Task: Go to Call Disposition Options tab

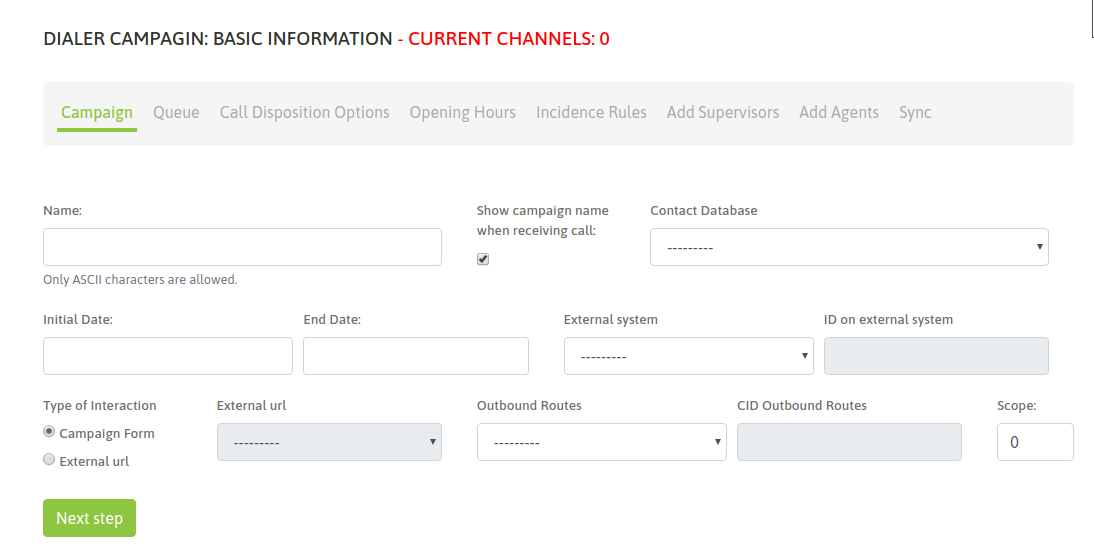Action: tap(304, 112)
